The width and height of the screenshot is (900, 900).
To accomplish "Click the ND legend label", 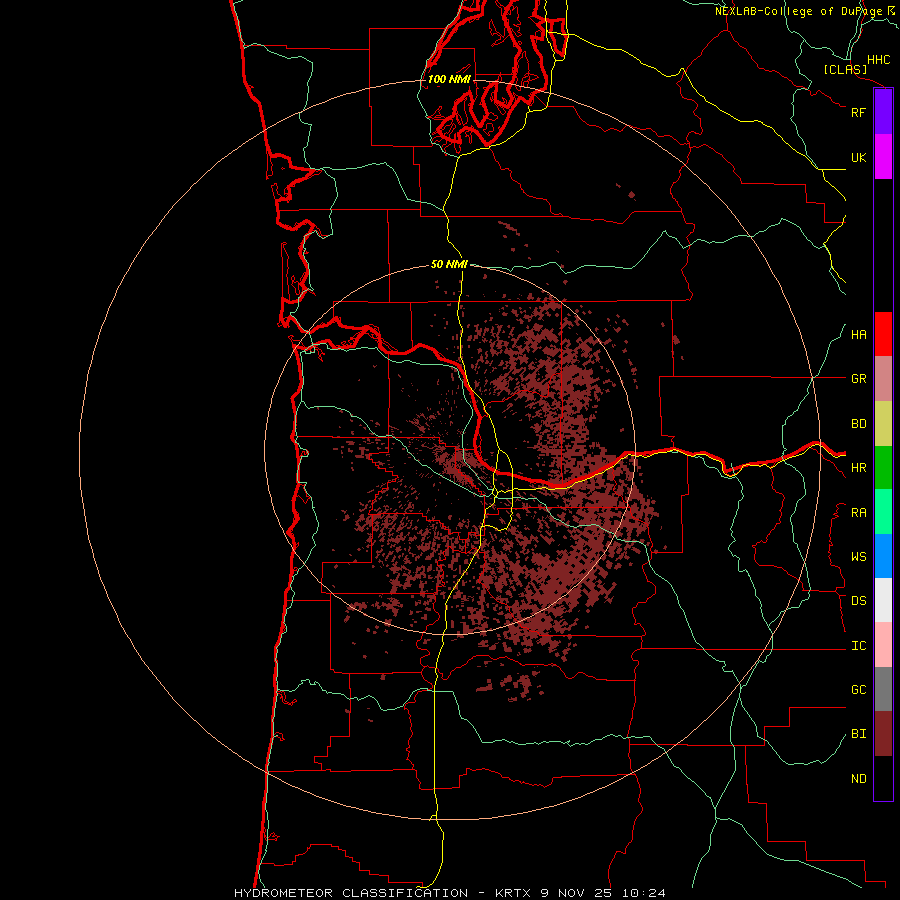I will click(858, 779).
